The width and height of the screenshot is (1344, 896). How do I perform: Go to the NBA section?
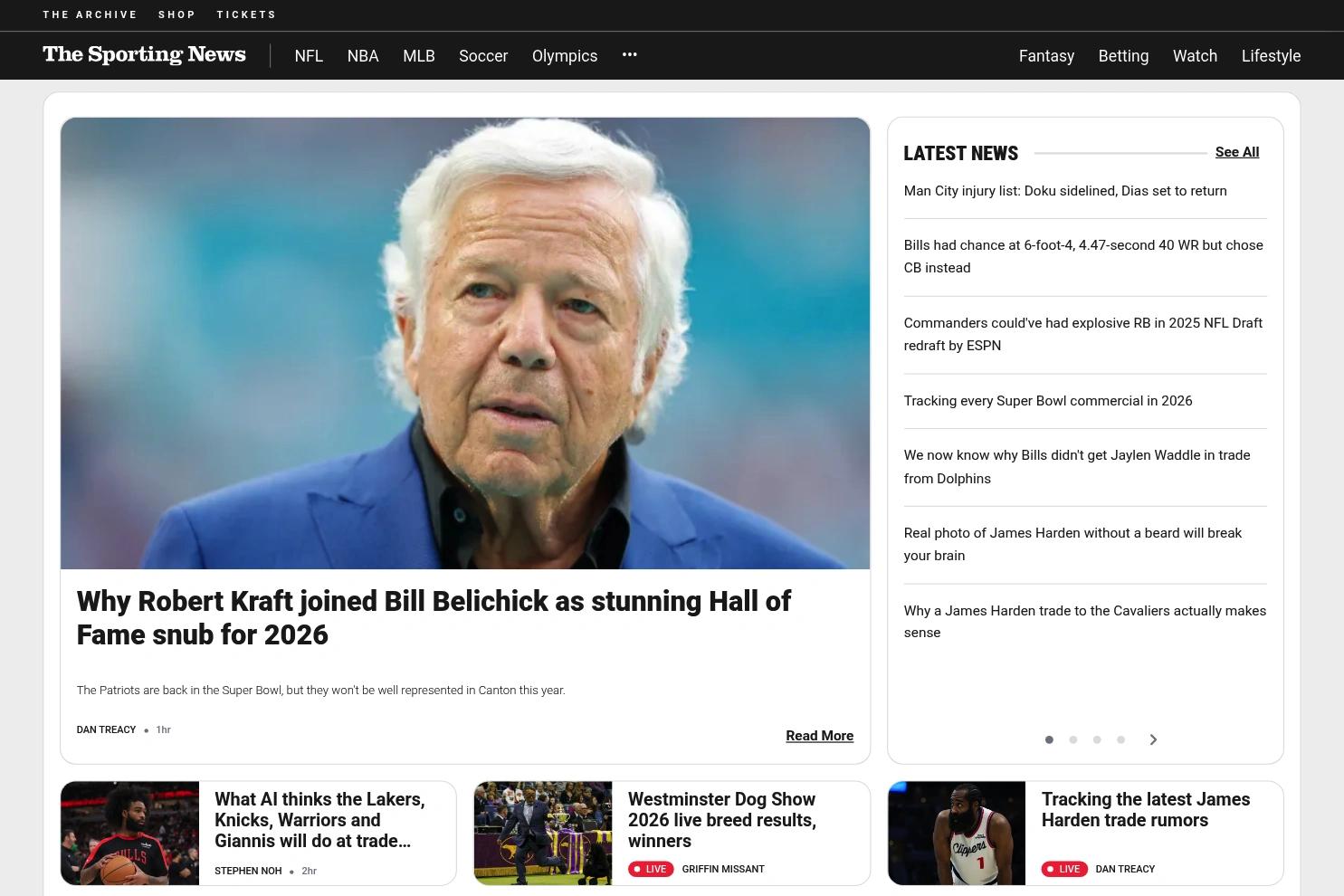point(363,56)
